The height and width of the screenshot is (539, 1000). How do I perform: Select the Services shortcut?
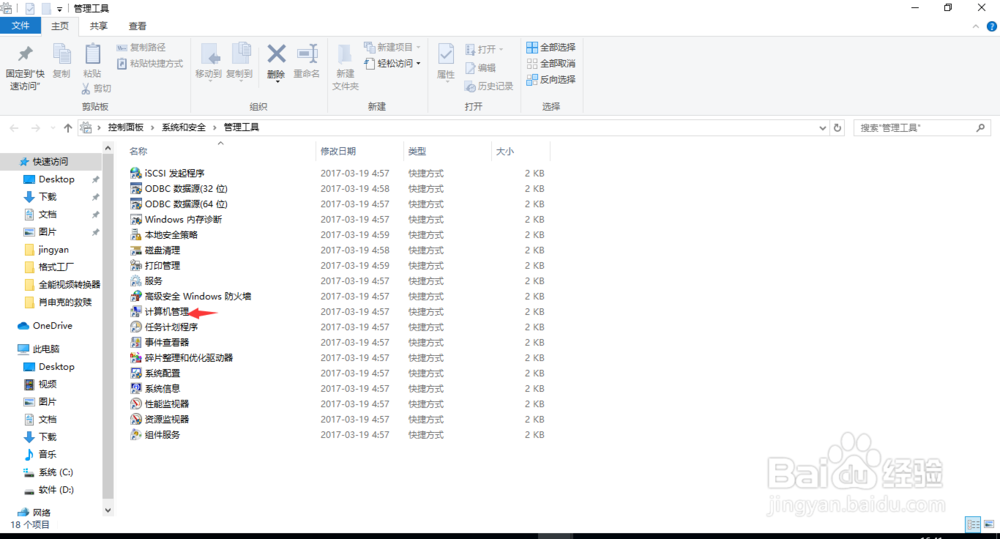(x=146, y=281)
